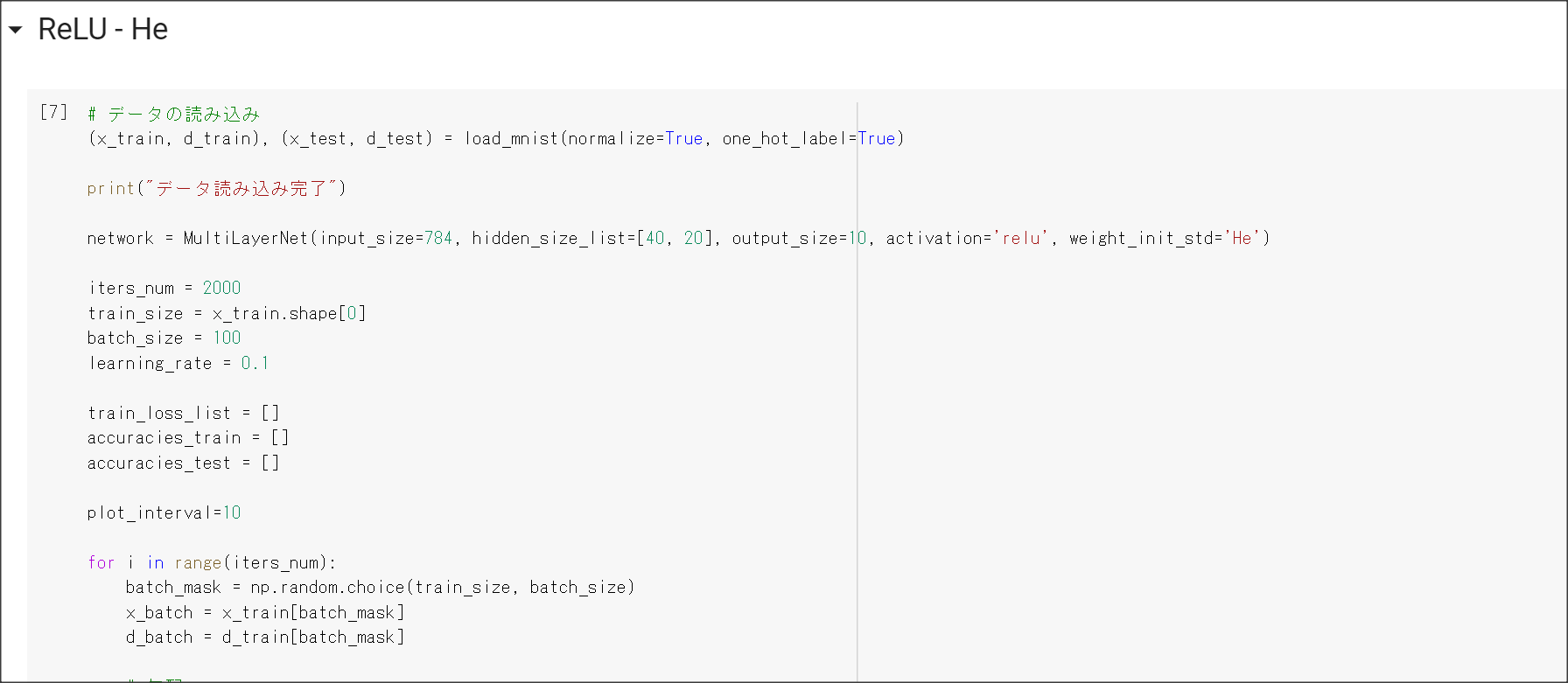Image resolution: width=1568 pixels, height=683 pixels.
Task: Click MultiLayerNet in the network line
Action: click(x=246, y=238)
